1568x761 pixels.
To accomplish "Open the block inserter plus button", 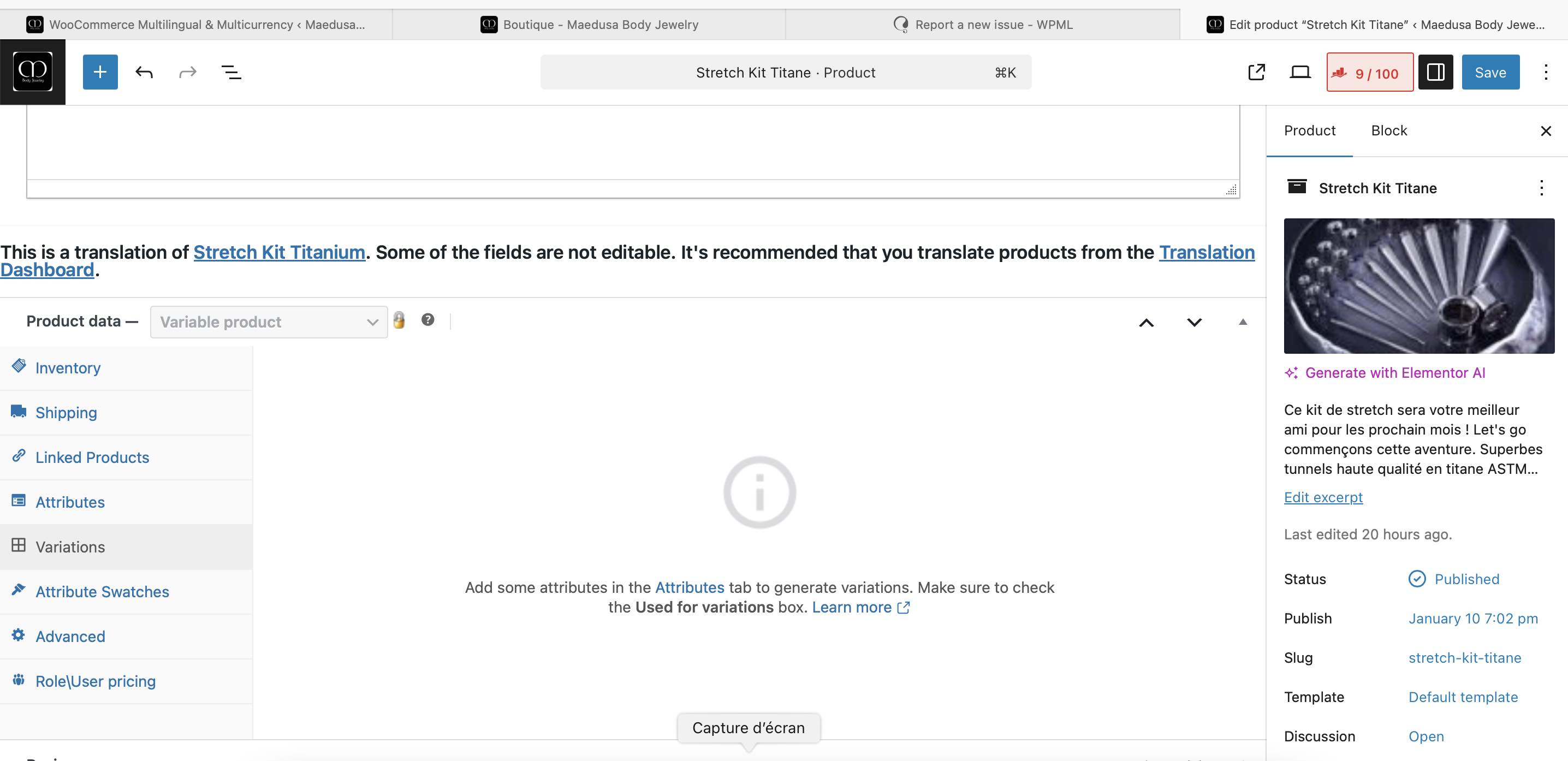I will click(100, 72).
